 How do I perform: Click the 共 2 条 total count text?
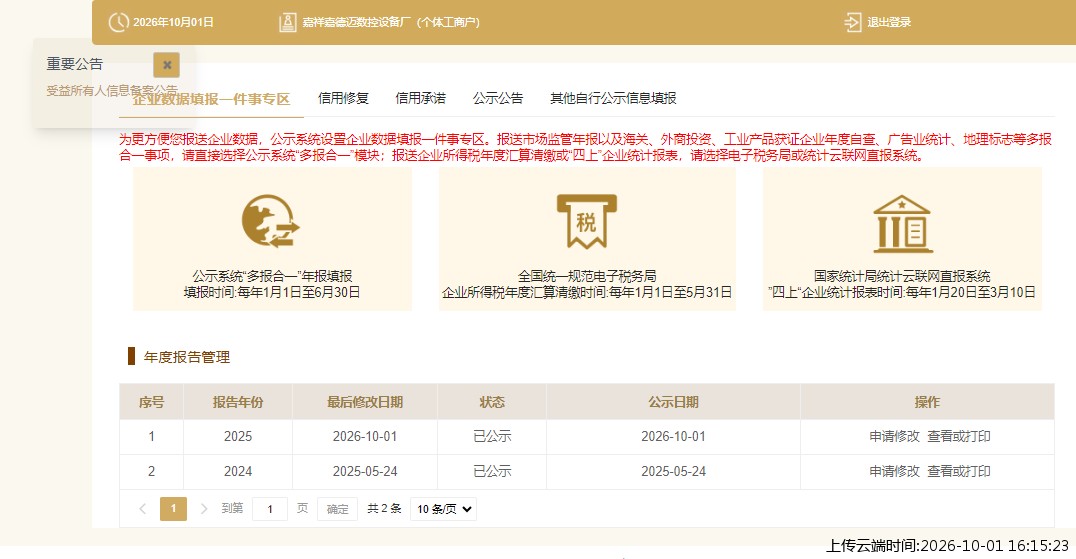(384, 508)
